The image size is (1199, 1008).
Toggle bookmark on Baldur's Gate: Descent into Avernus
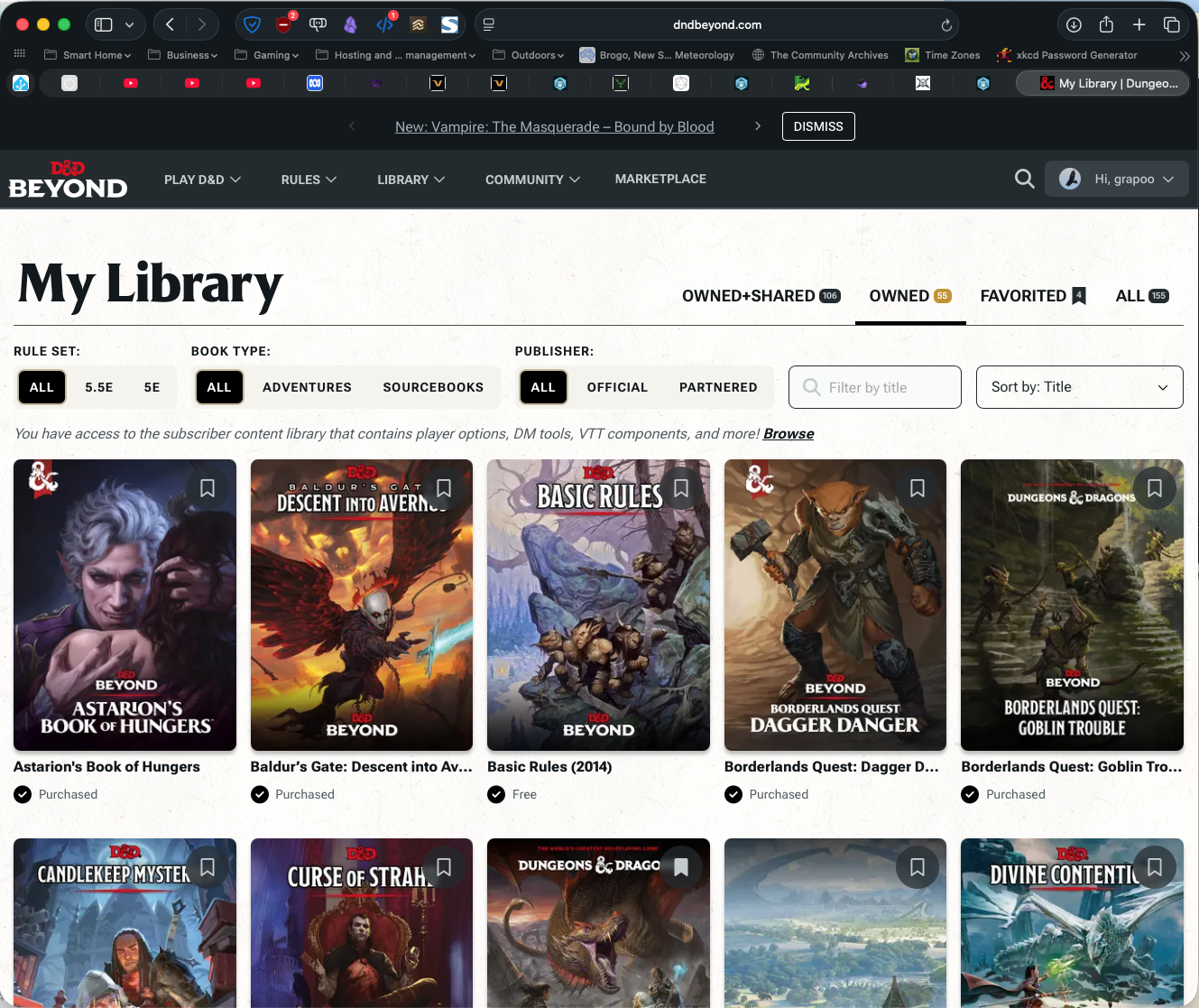point(444,488)
